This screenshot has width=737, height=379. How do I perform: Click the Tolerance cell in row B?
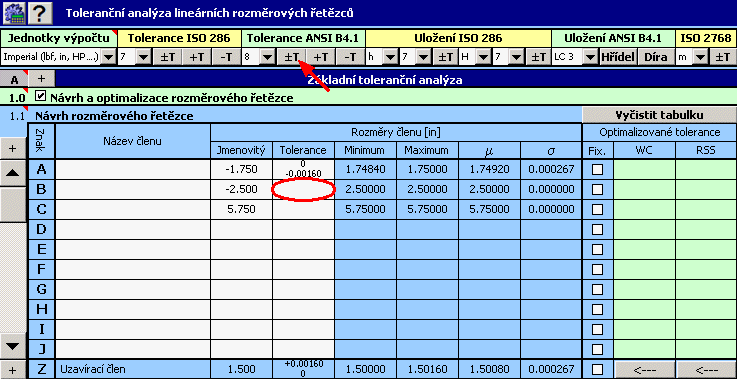pyautogui.click(x=303, y=189)
